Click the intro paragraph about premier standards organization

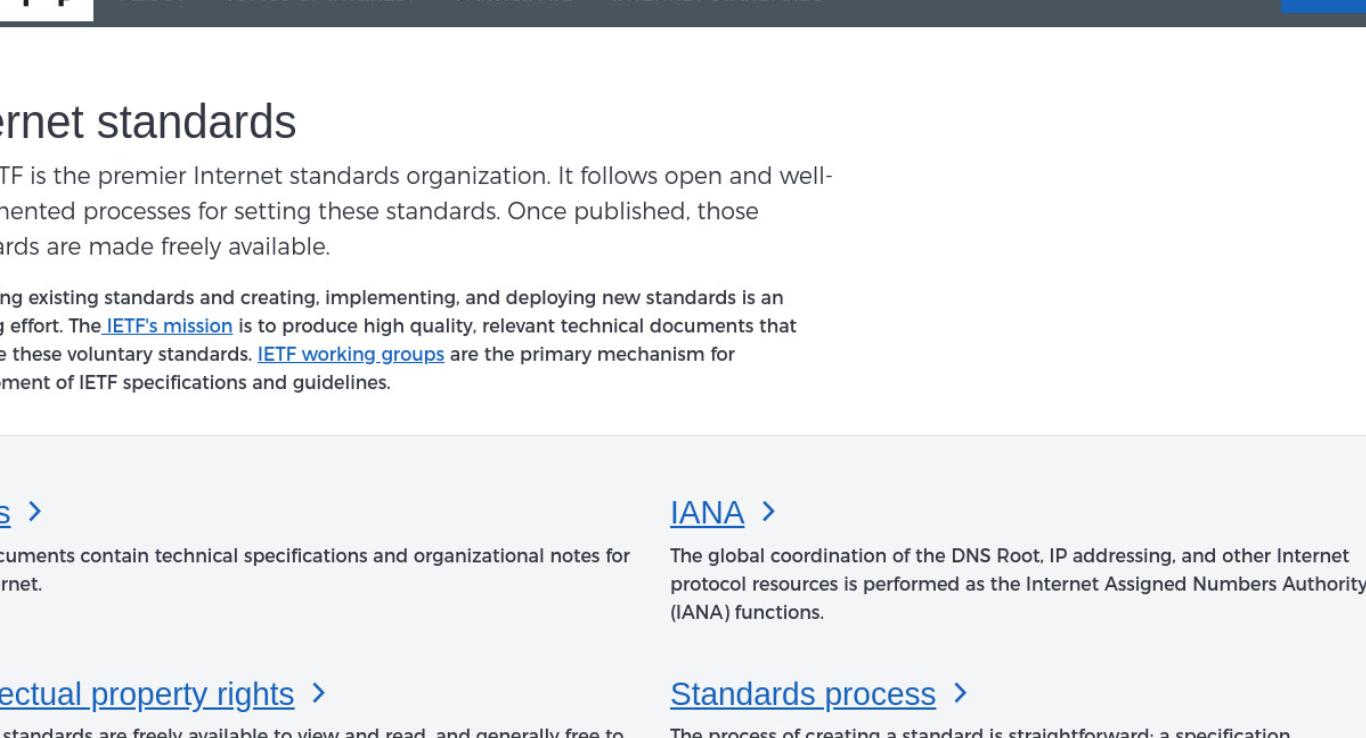tap(415, 211)
